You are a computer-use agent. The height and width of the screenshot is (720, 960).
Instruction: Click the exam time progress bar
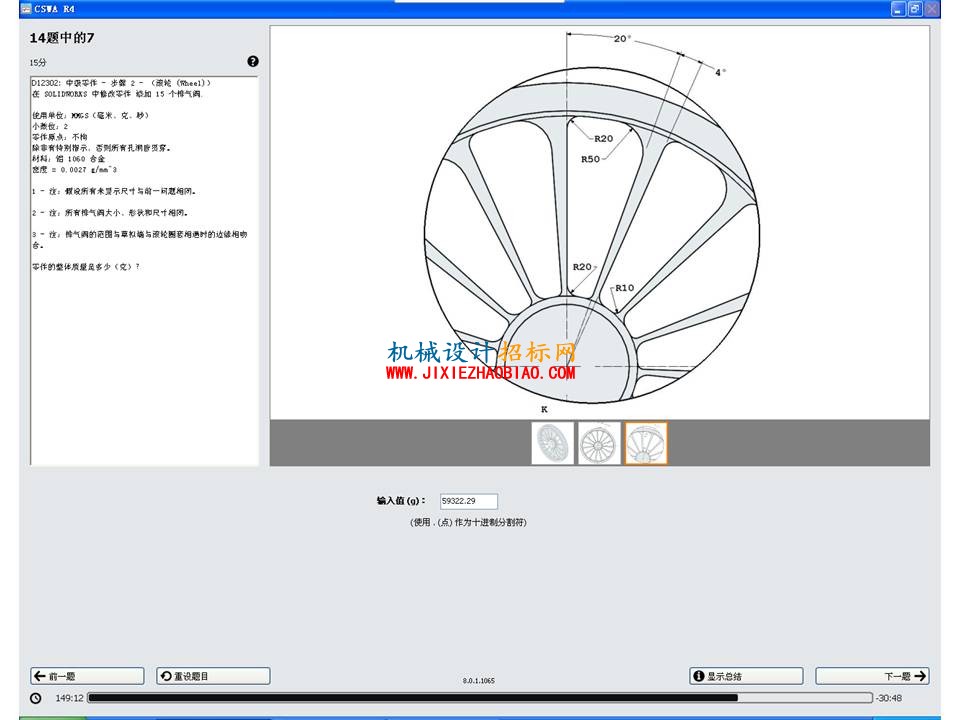tap(480, 697)
